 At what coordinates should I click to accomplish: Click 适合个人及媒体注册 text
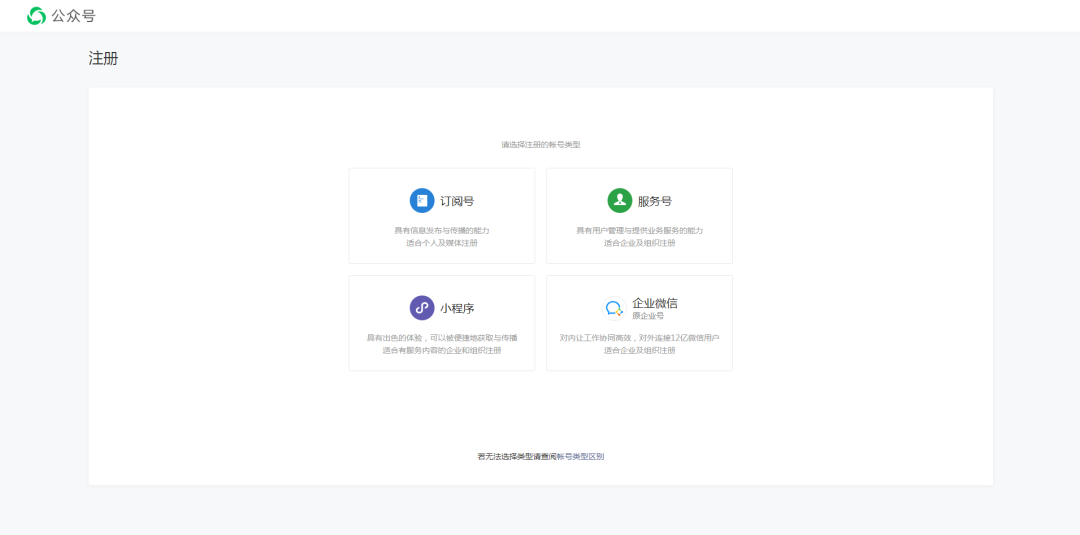click(442, 243)
